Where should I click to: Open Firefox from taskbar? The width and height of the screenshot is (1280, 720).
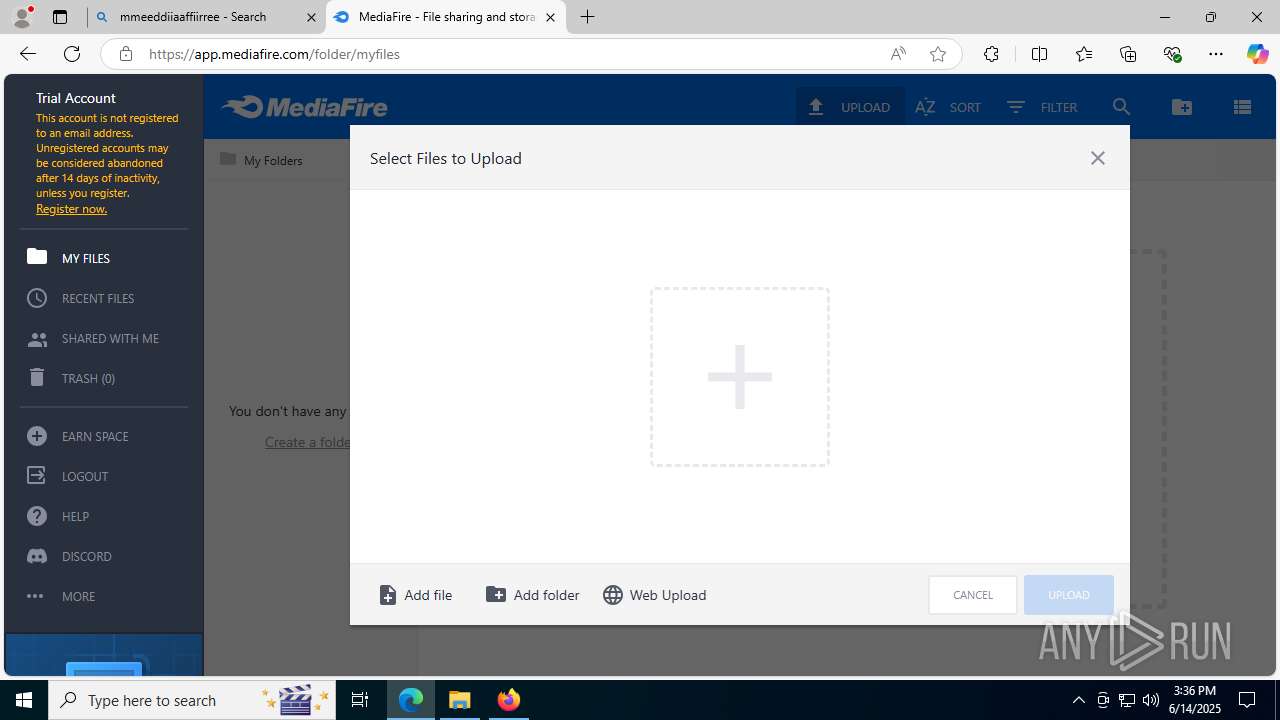(x=509, y=700)
